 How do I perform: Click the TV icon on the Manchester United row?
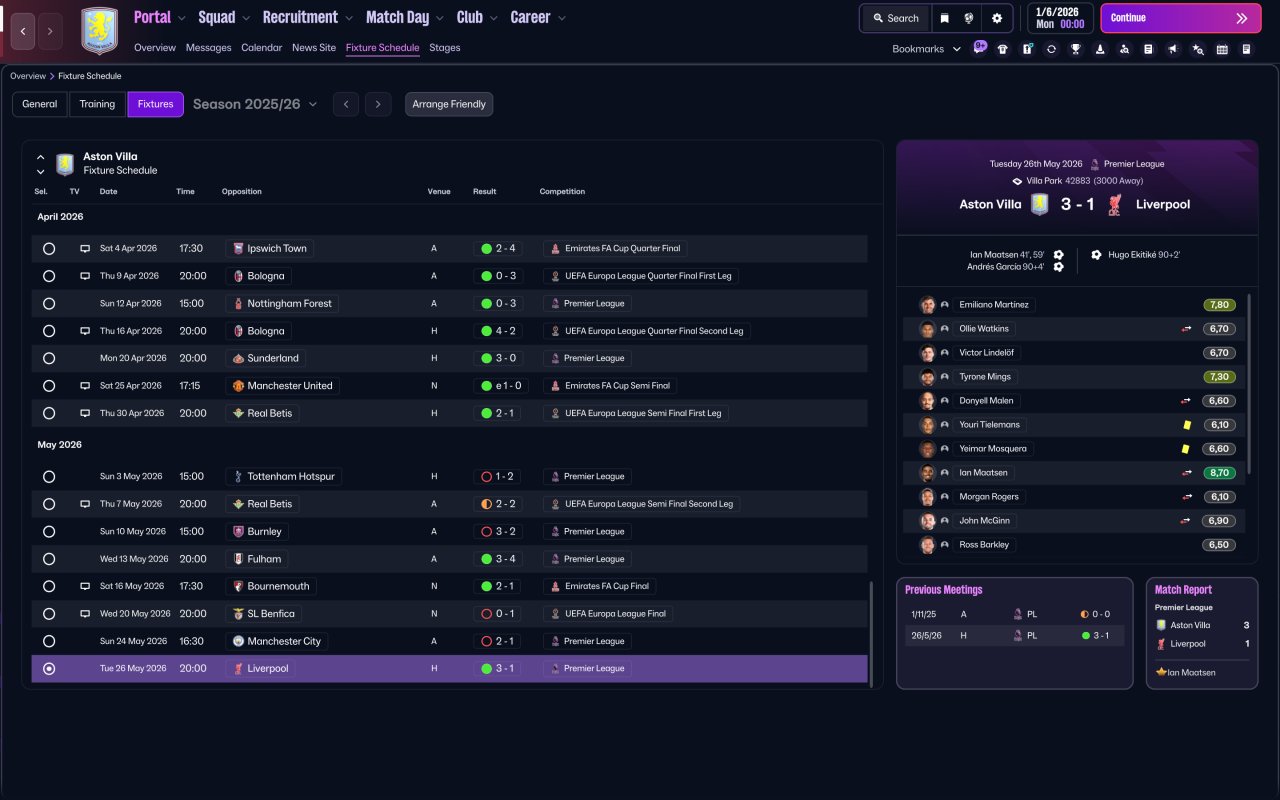[85, 386]
